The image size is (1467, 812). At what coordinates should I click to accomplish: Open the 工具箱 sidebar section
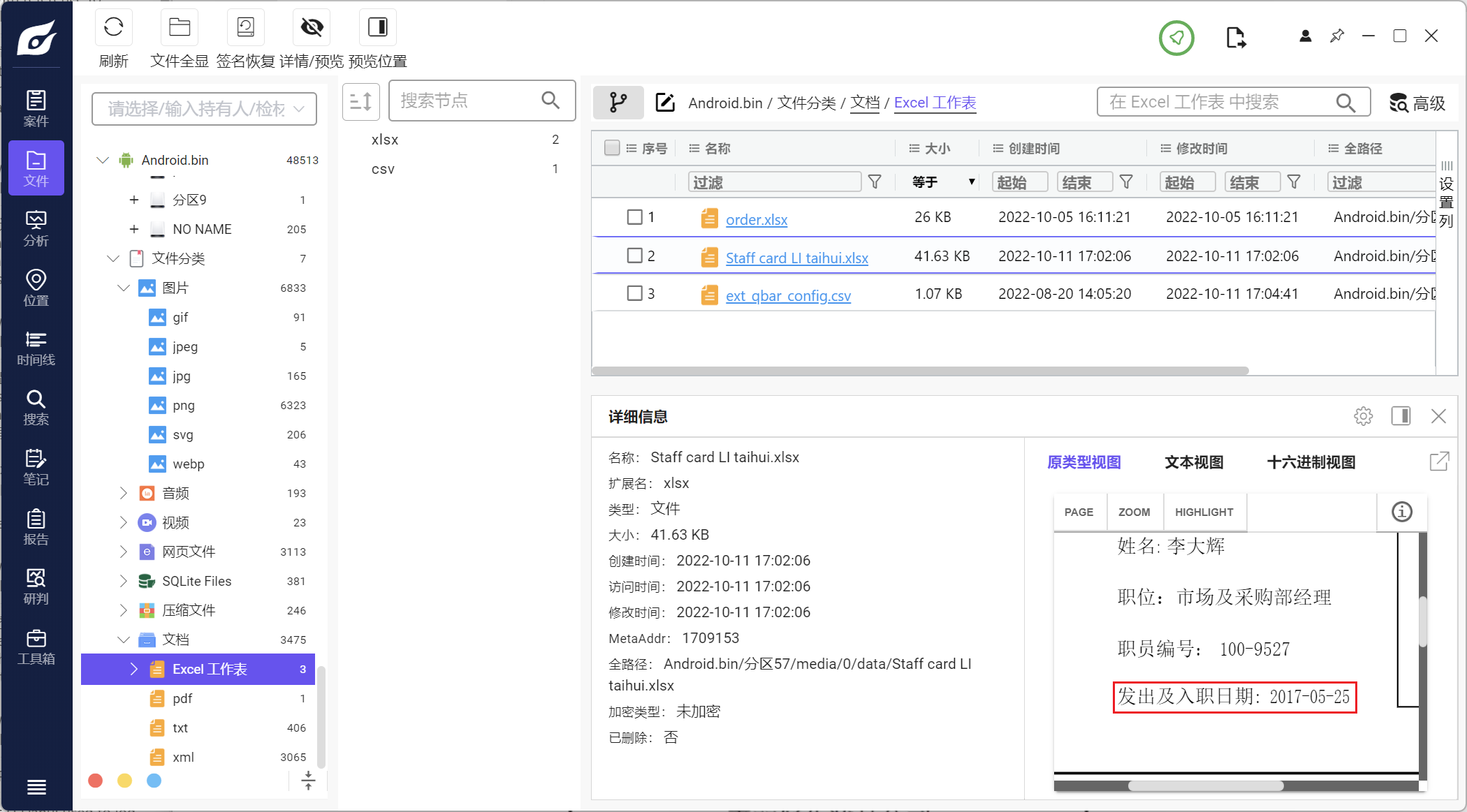36,647
